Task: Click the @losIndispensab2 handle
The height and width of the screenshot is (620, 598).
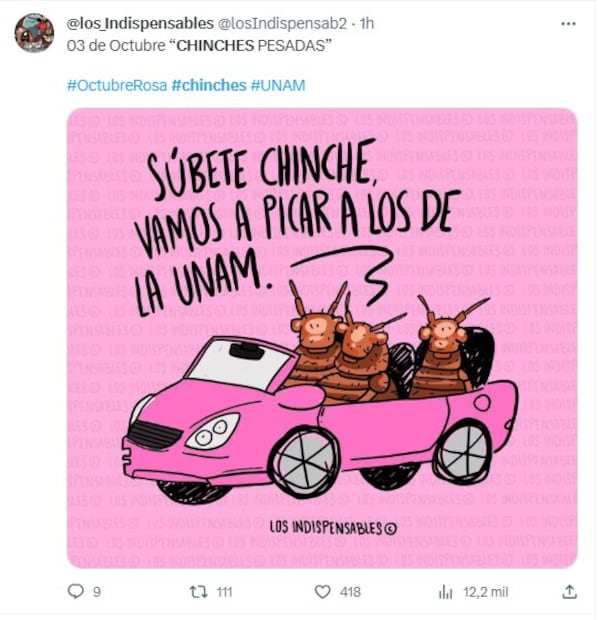Action: pos(282,24)
